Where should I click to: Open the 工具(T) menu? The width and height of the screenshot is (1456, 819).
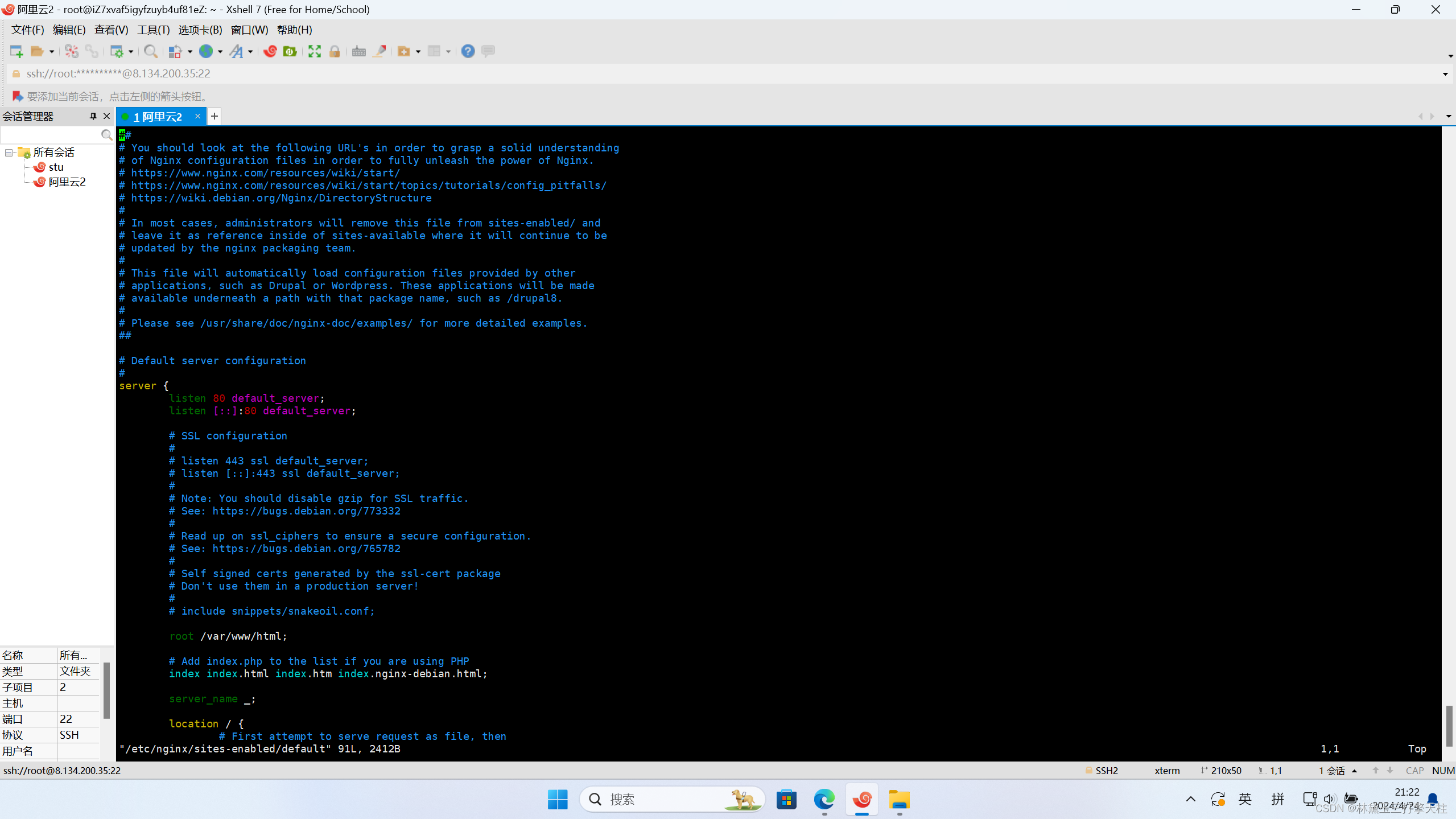pos(152,30)
